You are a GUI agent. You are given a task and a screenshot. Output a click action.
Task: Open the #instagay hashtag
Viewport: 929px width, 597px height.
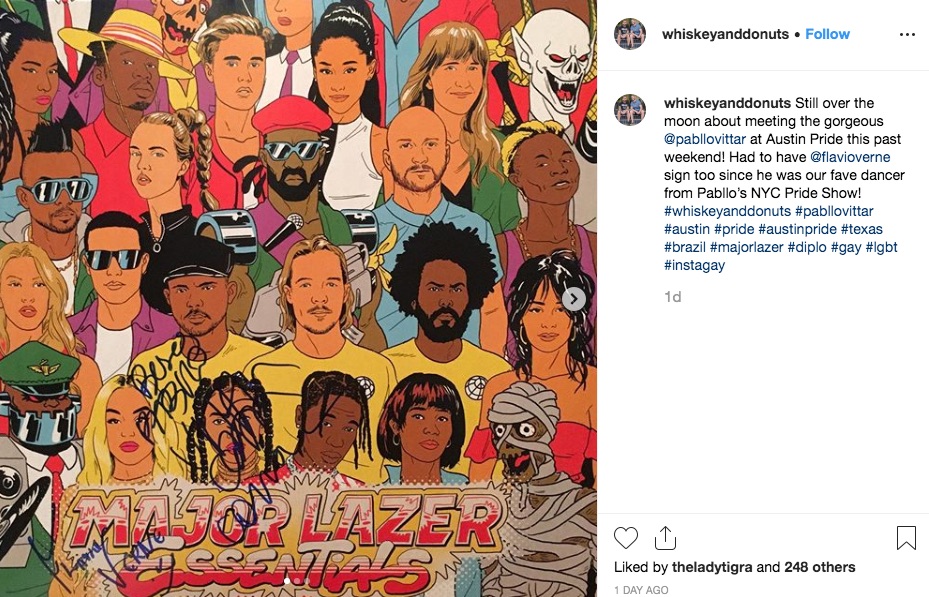(694, 265)
